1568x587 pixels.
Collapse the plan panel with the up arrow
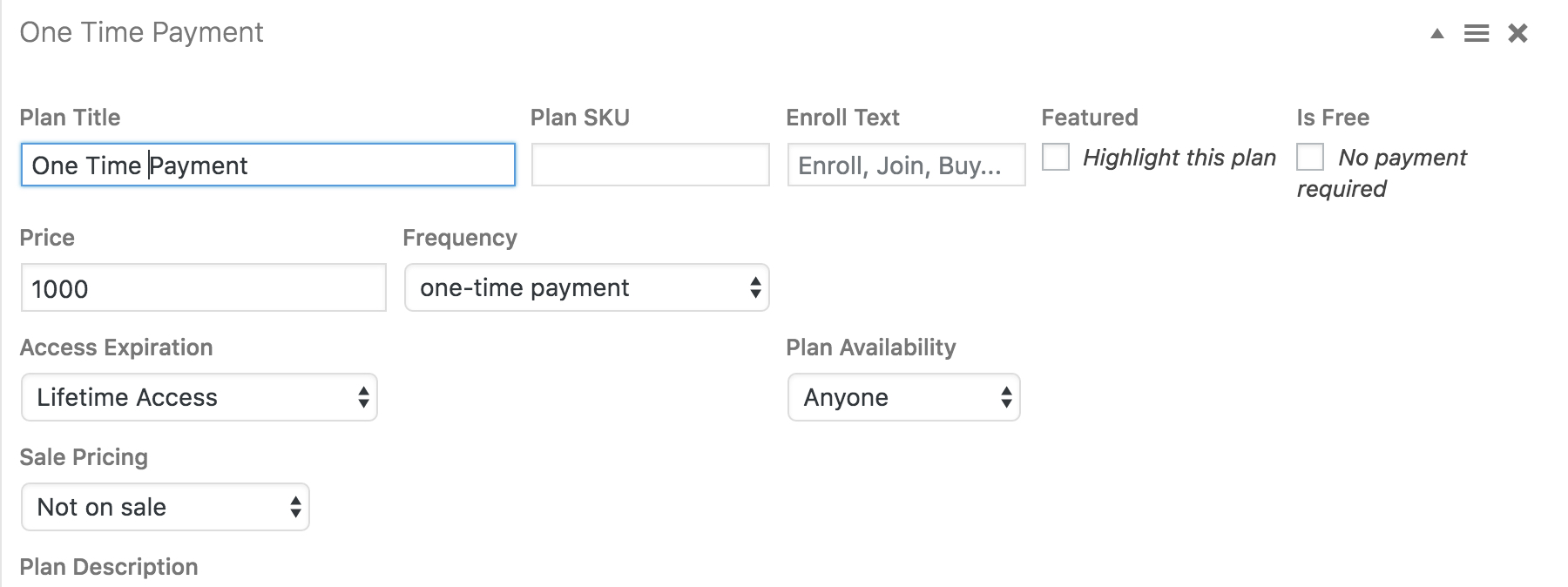coord(1437,34)
